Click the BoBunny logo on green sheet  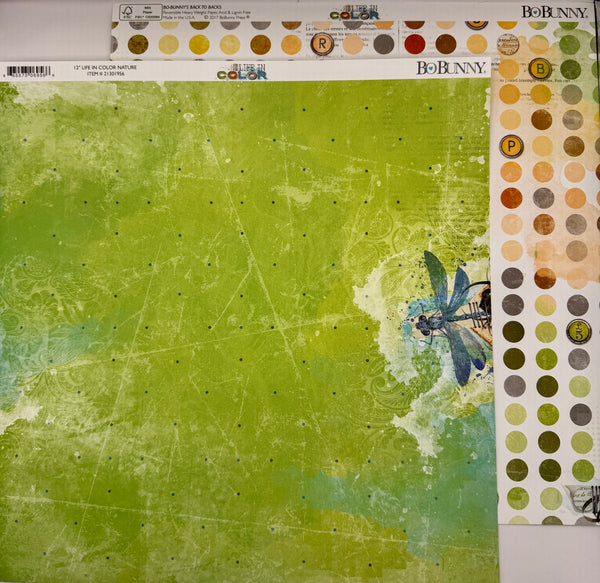tap(451, 68)
